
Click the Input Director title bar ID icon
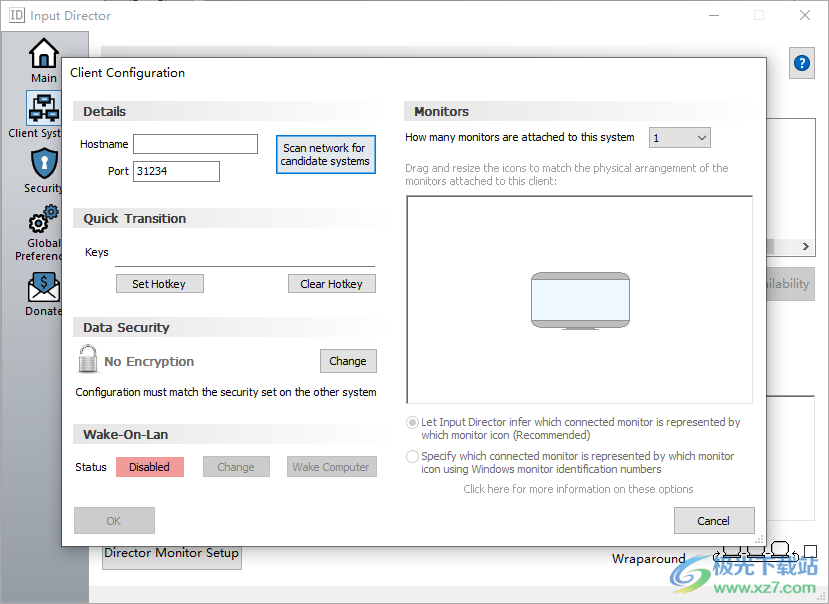[x=19, y=15]
